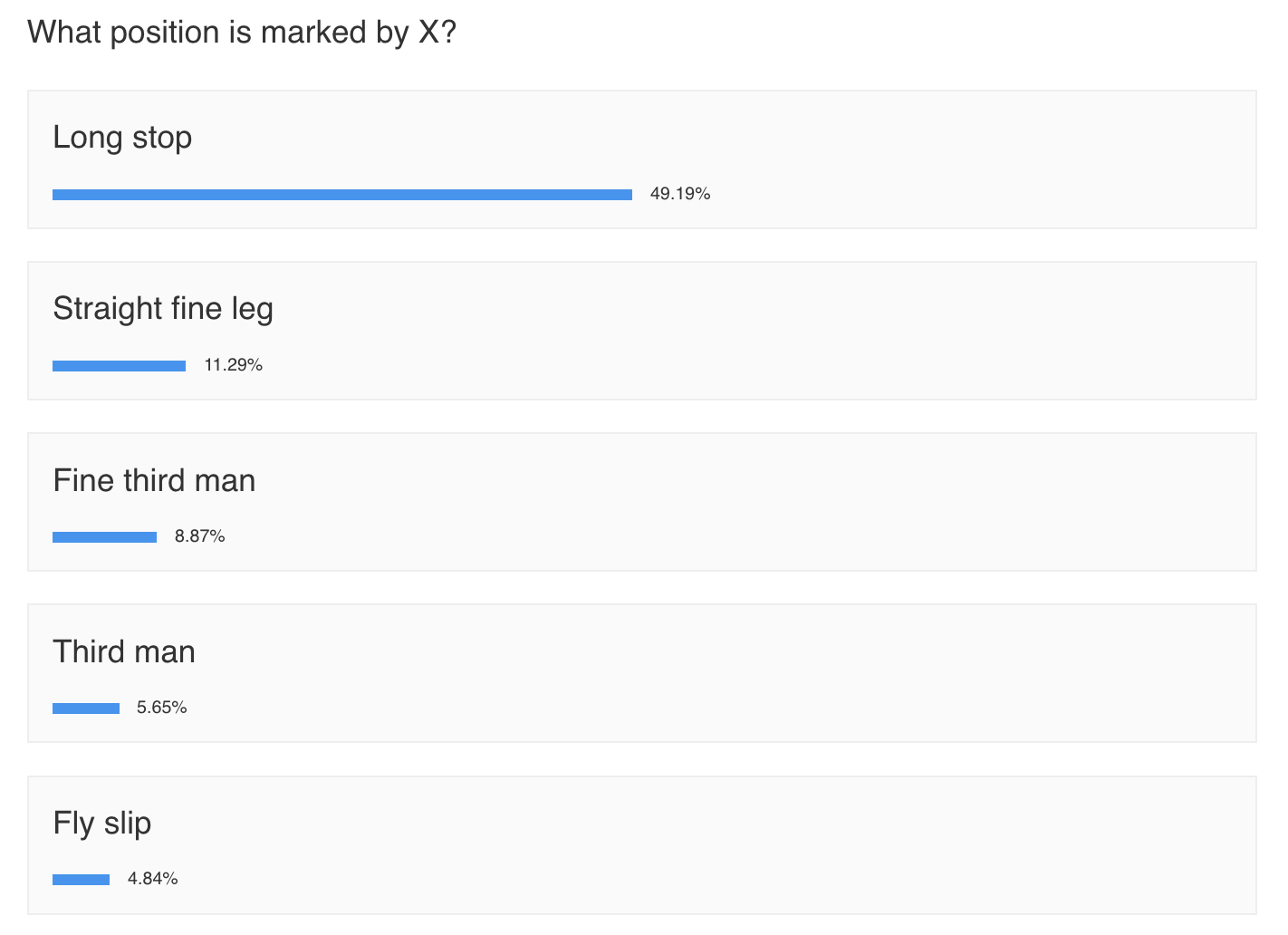Click the Fine third man result bar
The image size is (1288, 935).
(105, 537)
